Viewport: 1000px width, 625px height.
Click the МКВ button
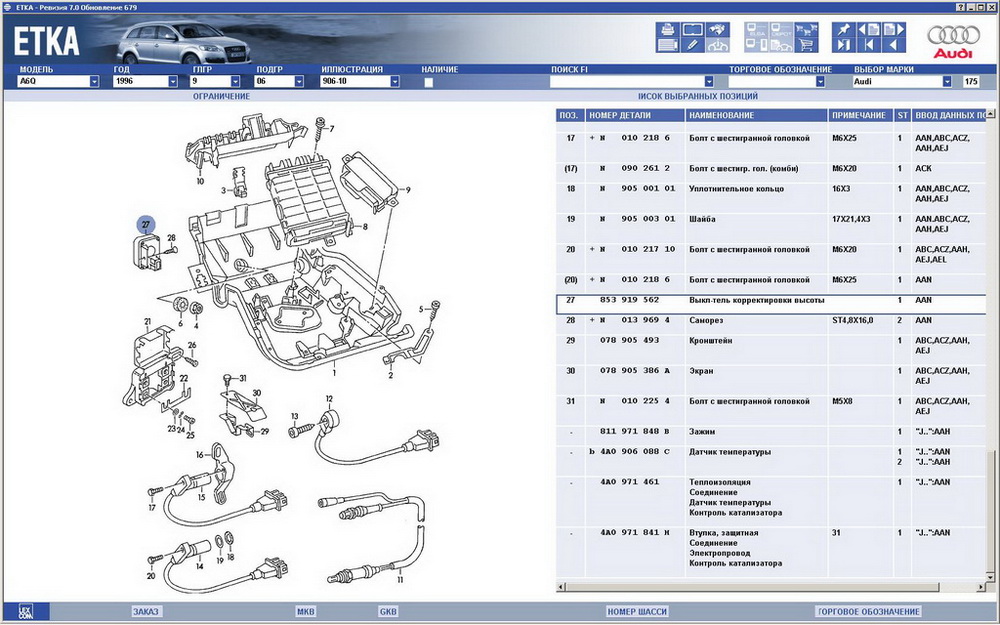point(305,612)
